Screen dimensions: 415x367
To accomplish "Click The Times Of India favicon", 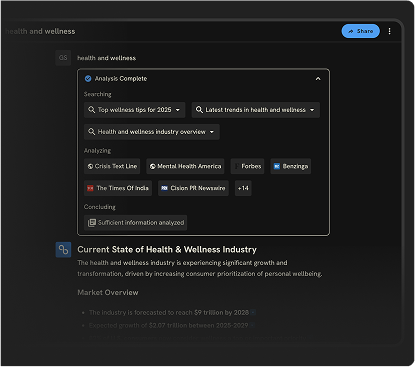I will point(90,188).
